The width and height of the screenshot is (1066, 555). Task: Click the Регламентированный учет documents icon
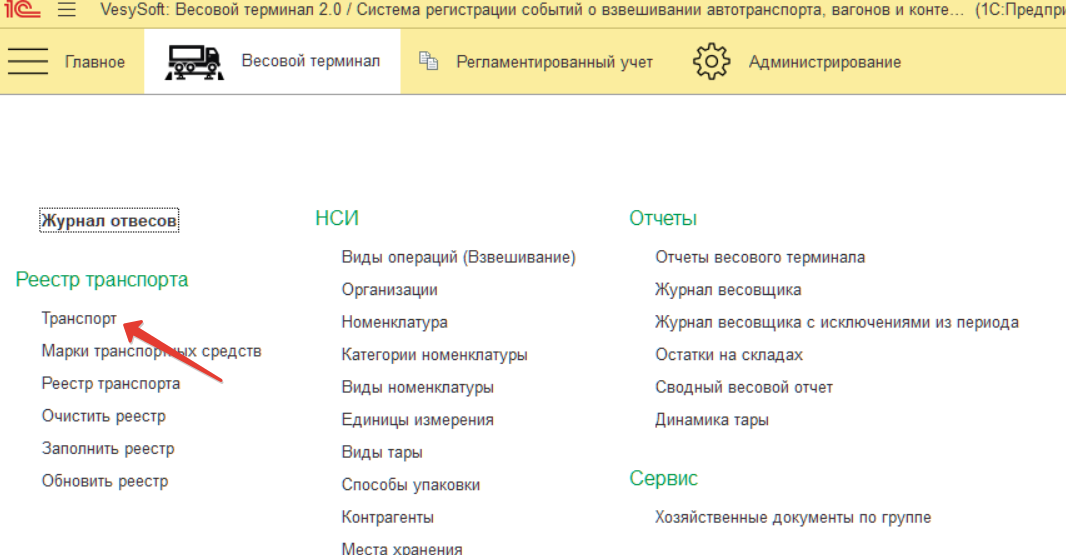pyautogui.click(x=429, y=62)
